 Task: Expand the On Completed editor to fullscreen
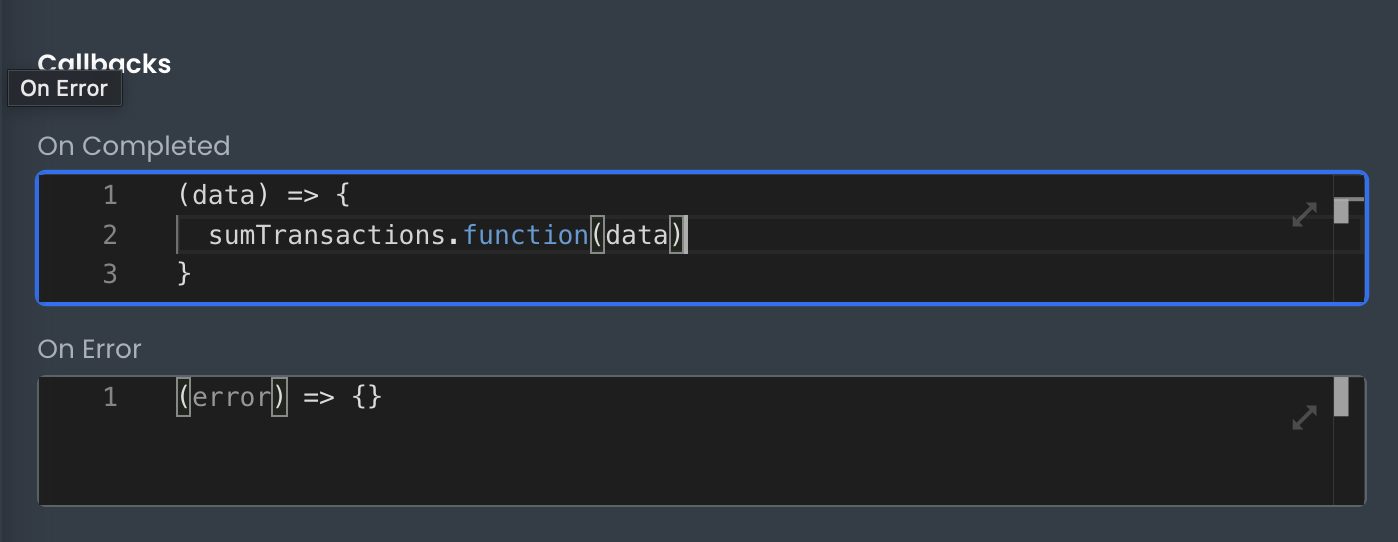point(1304,214)
